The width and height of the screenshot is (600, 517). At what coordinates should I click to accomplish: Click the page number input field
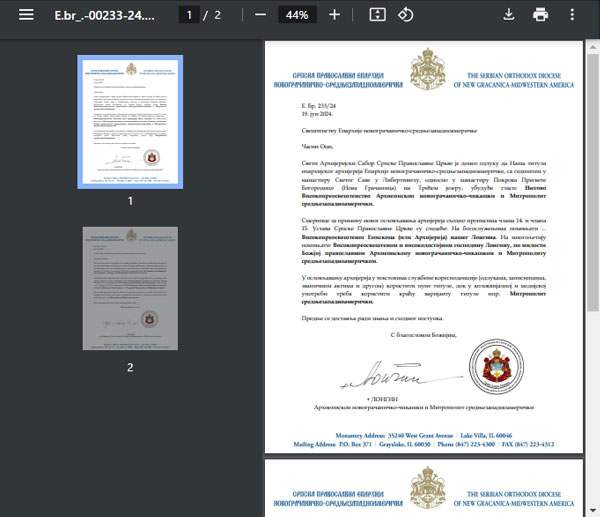pos(186,15)
